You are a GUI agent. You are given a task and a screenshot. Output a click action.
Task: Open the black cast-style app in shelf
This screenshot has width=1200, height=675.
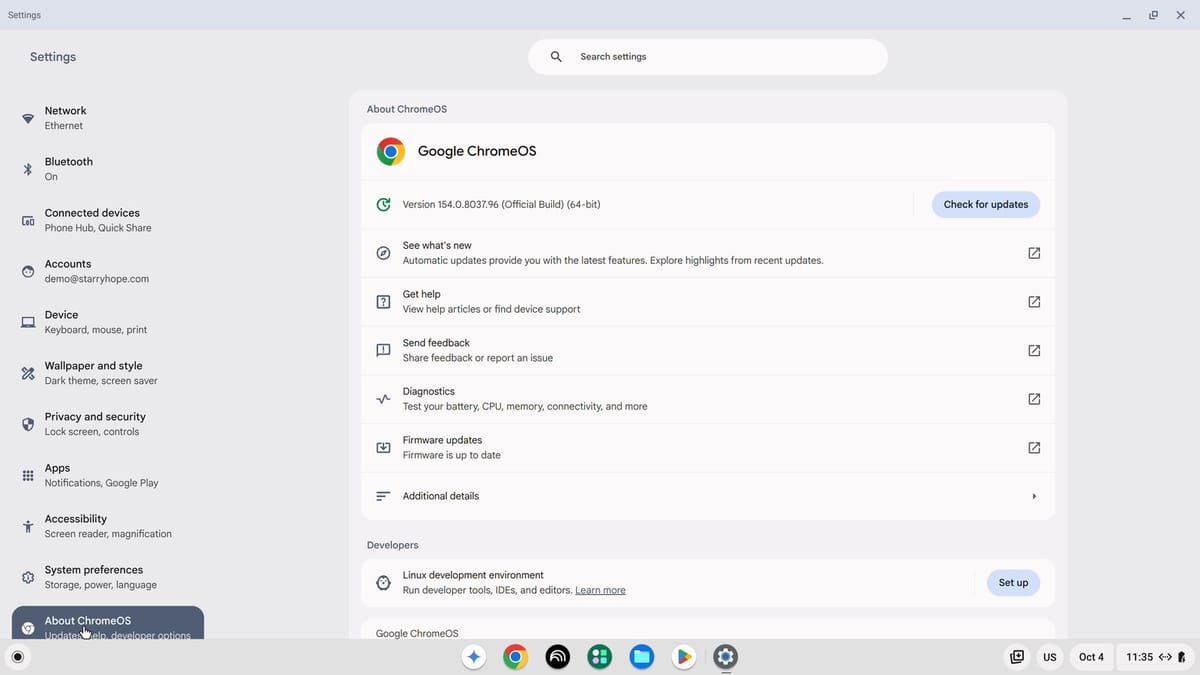tap(558, 657)
